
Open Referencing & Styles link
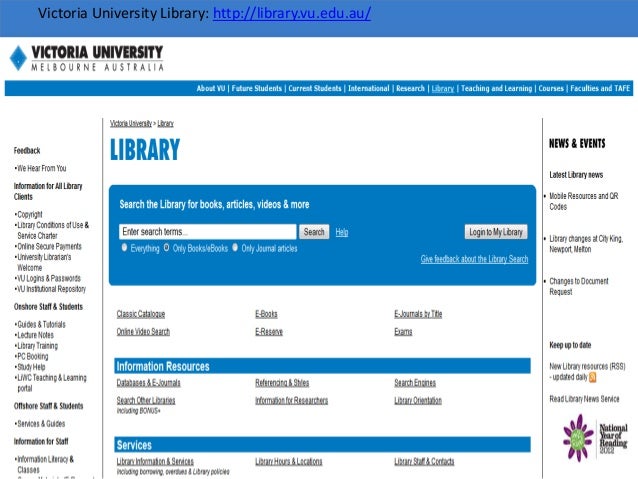pyautogui.click(x=282, y=383)
